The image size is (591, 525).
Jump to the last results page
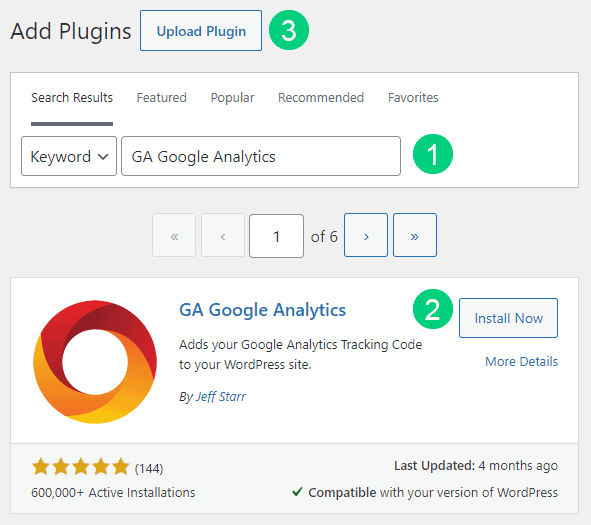415,235
